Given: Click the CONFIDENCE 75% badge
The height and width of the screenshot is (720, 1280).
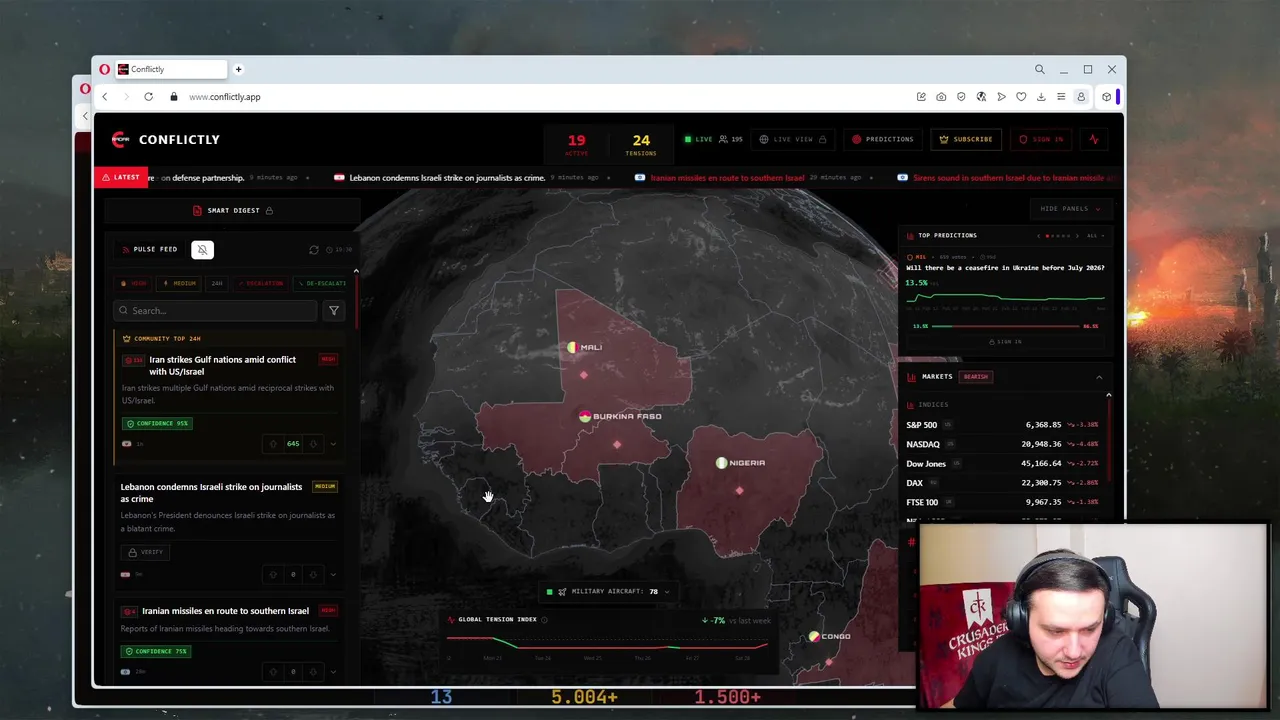Looking at the screenshot, I should [157, 652].
